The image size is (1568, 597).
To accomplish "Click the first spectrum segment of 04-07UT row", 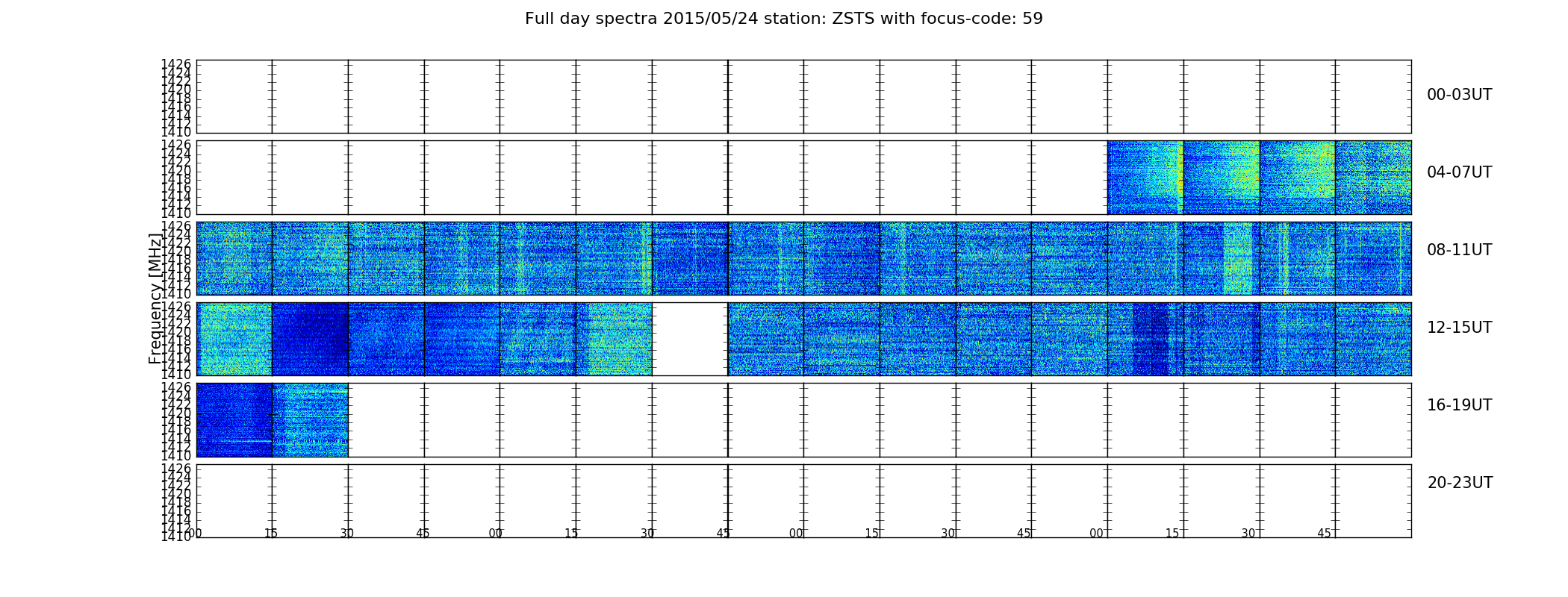I will point(1145,178).
